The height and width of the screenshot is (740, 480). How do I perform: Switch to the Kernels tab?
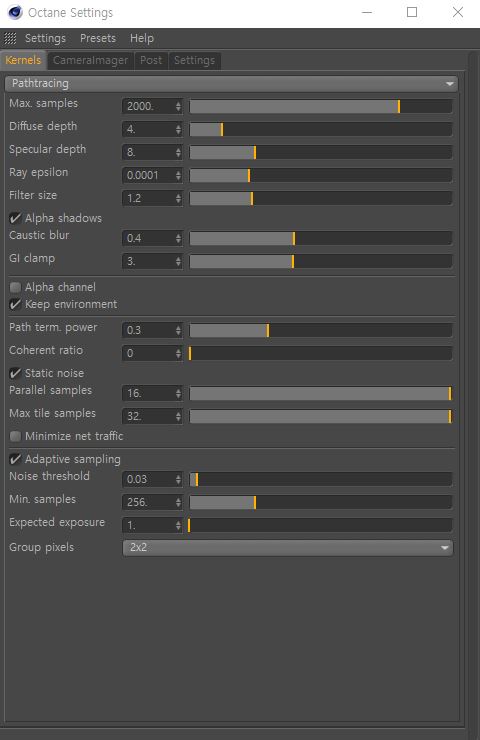pos(23,60)
